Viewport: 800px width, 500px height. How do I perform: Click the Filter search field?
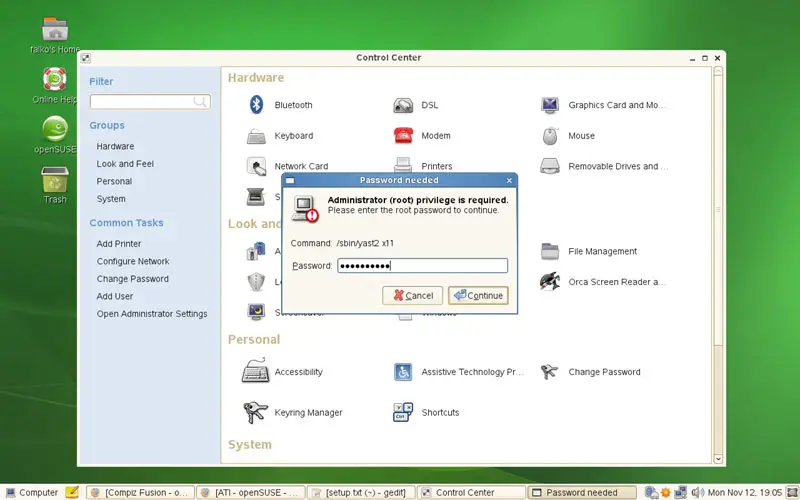(150, 102)
